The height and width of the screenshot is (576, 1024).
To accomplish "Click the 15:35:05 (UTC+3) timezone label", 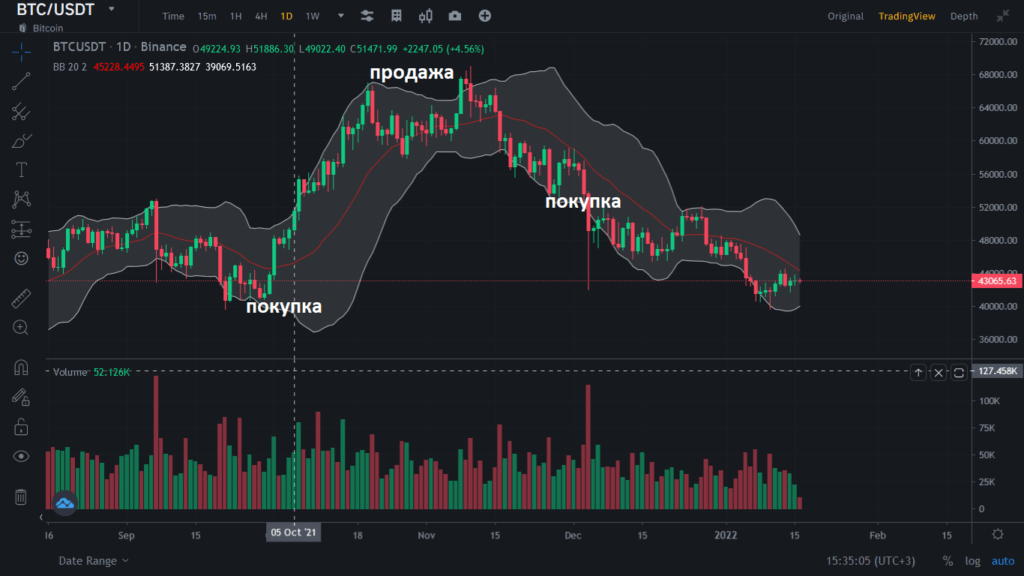I will point(871,561).
